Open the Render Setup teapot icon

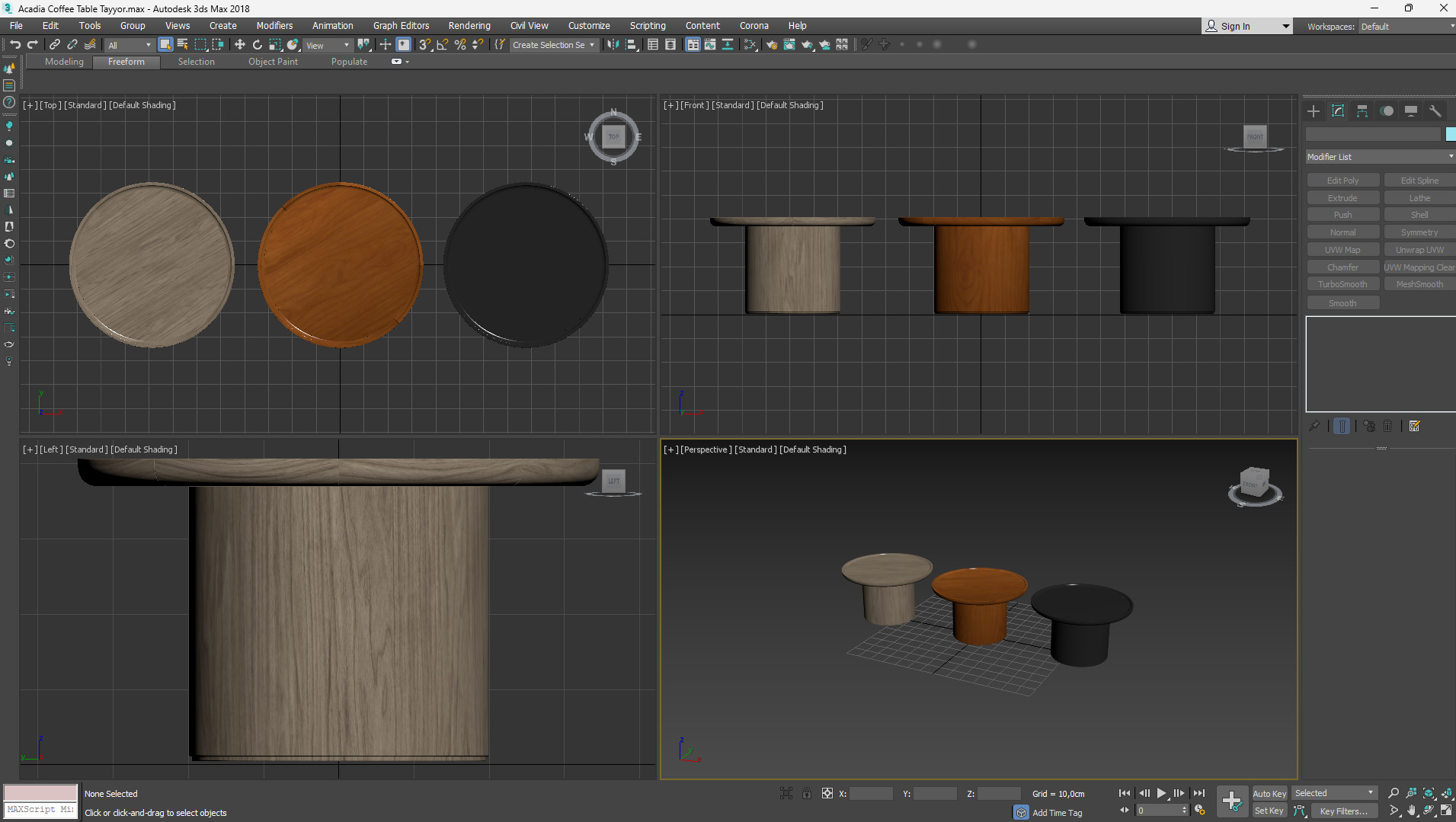point(771,45)
